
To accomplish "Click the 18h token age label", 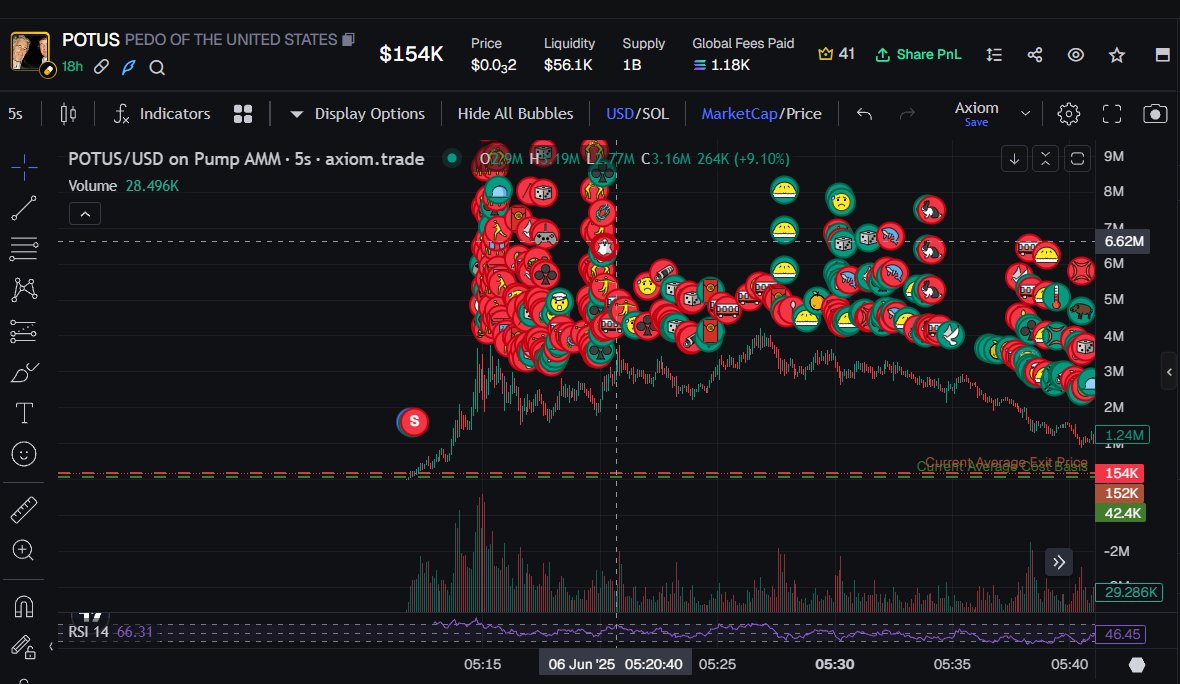I will [x=72, y=66].
